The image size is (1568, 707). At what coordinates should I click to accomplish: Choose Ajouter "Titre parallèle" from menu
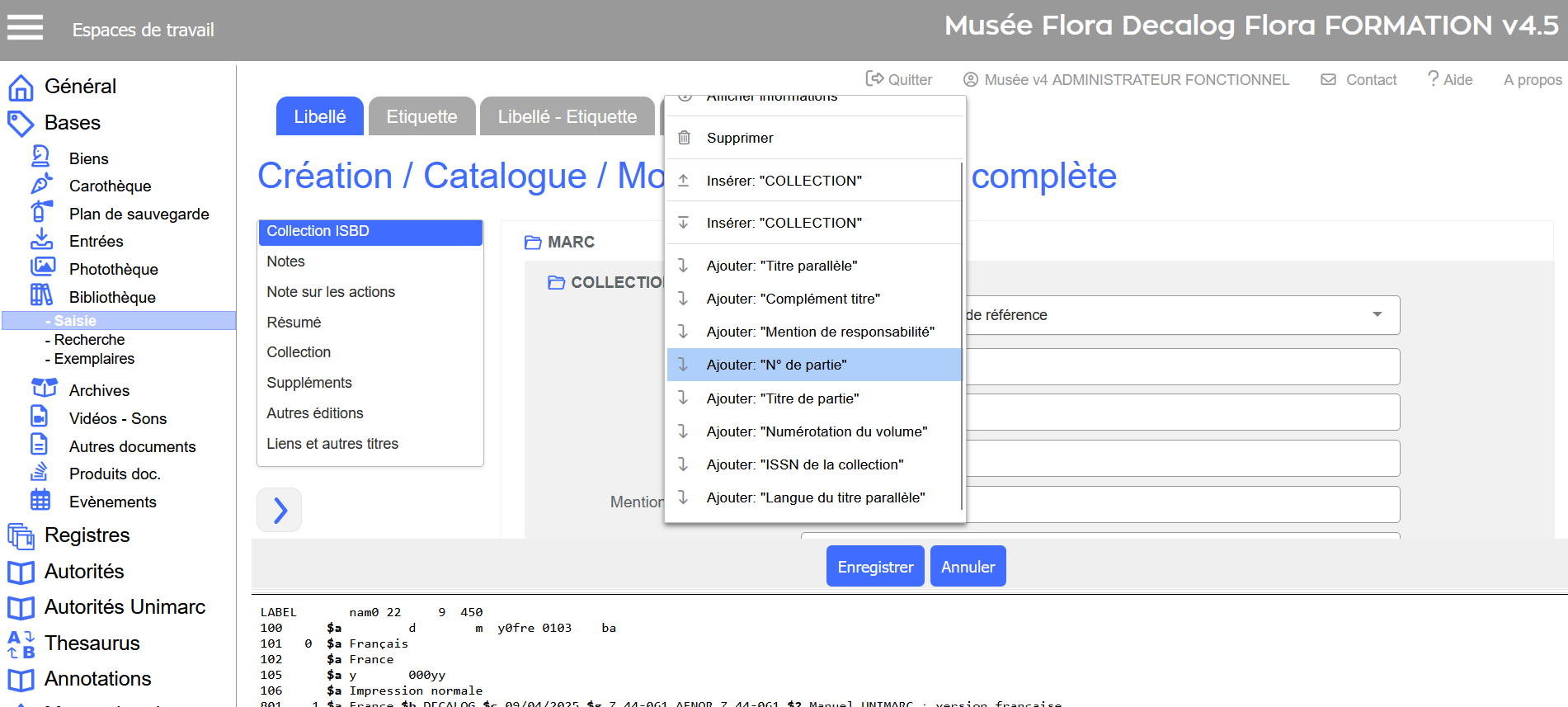[781, 266]
